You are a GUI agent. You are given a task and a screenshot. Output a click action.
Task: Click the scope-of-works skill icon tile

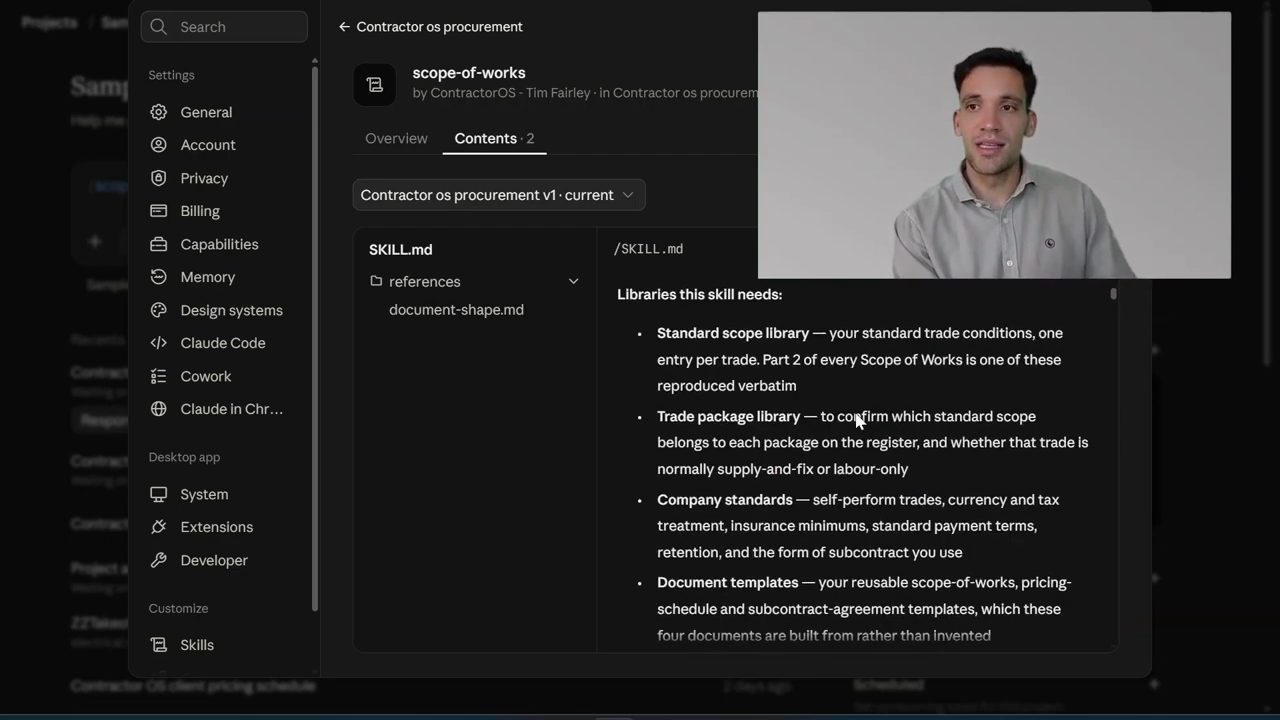pos(375,85)
